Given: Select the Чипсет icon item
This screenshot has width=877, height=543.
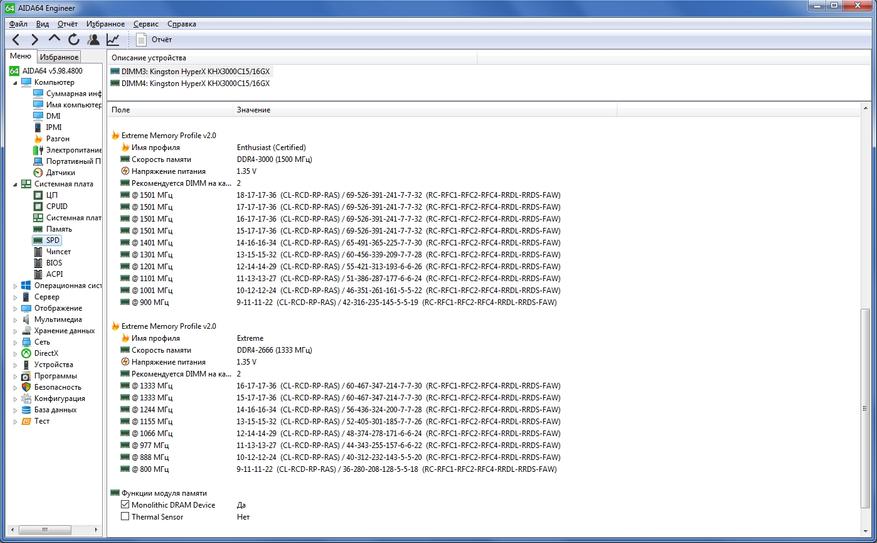Looking at the screenshot, I should (x=38, y=252).
